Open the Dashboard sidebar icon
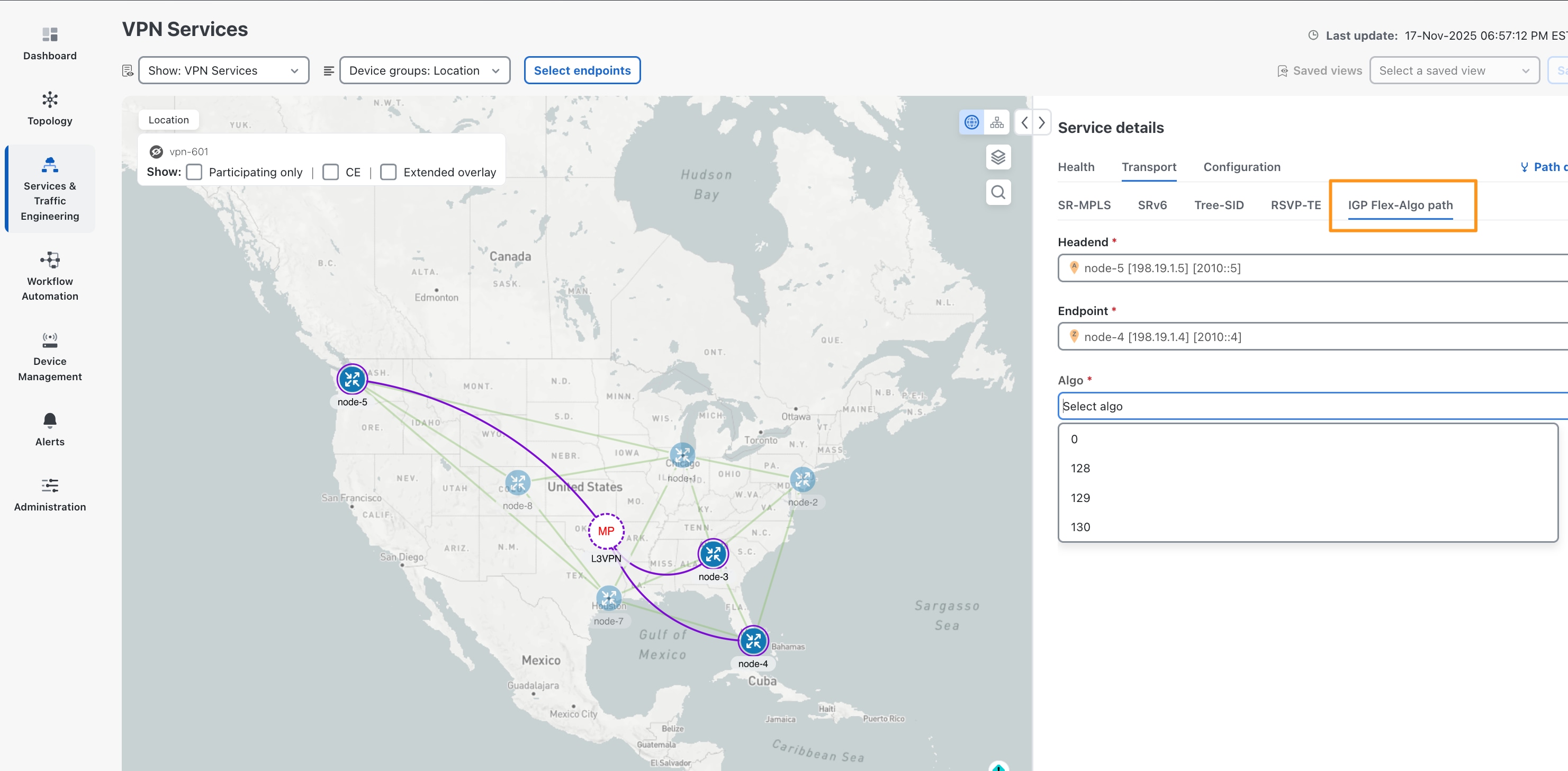Image resolution: width=1568 pixels, height=771 pixels. point(50,34)
